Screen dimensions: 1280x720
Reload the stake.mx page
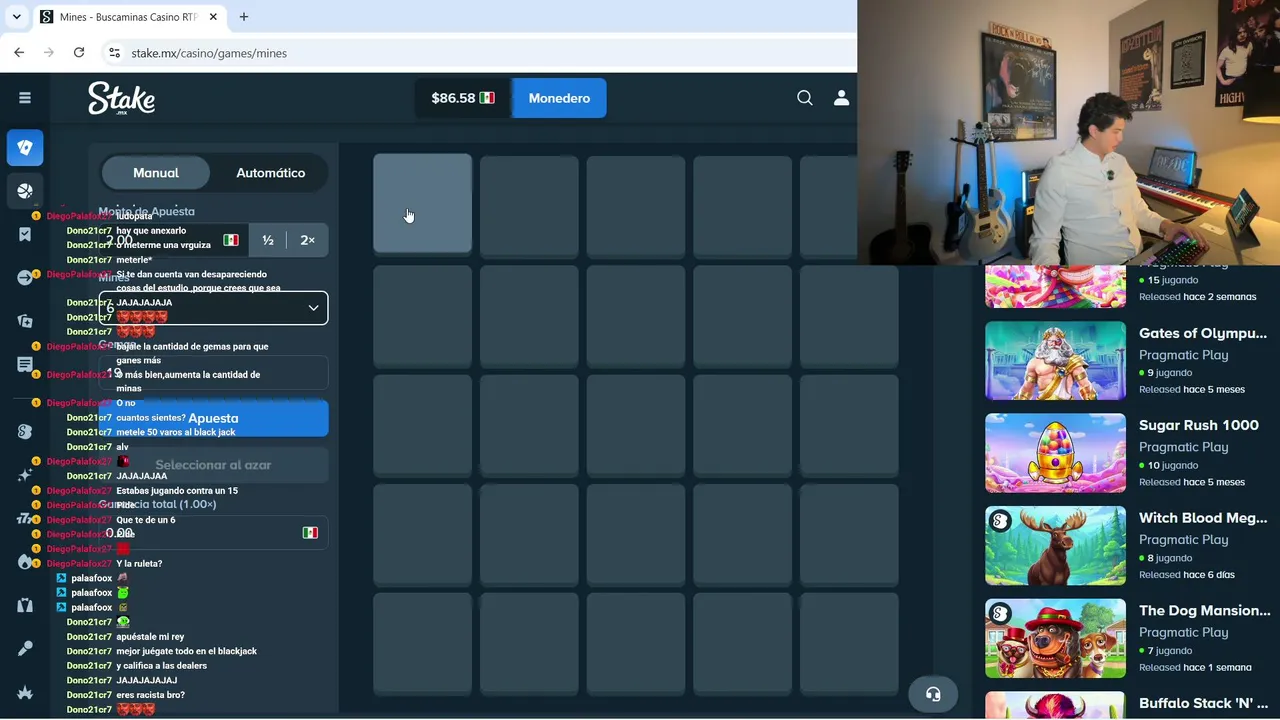tap(79, 53)
